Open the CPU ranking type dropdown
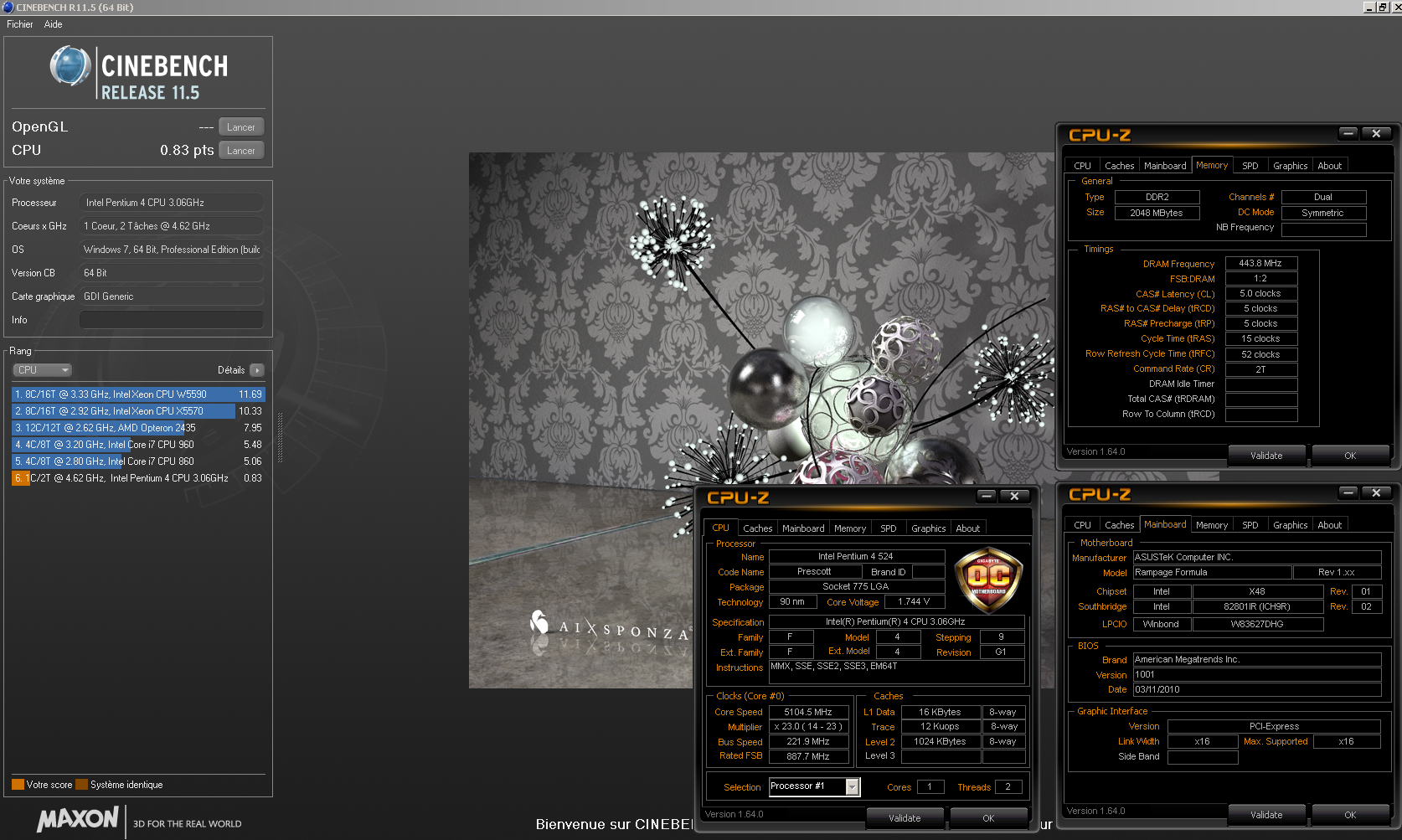Viewport: 1402px width, 840px height. click(x=42, y=370)
